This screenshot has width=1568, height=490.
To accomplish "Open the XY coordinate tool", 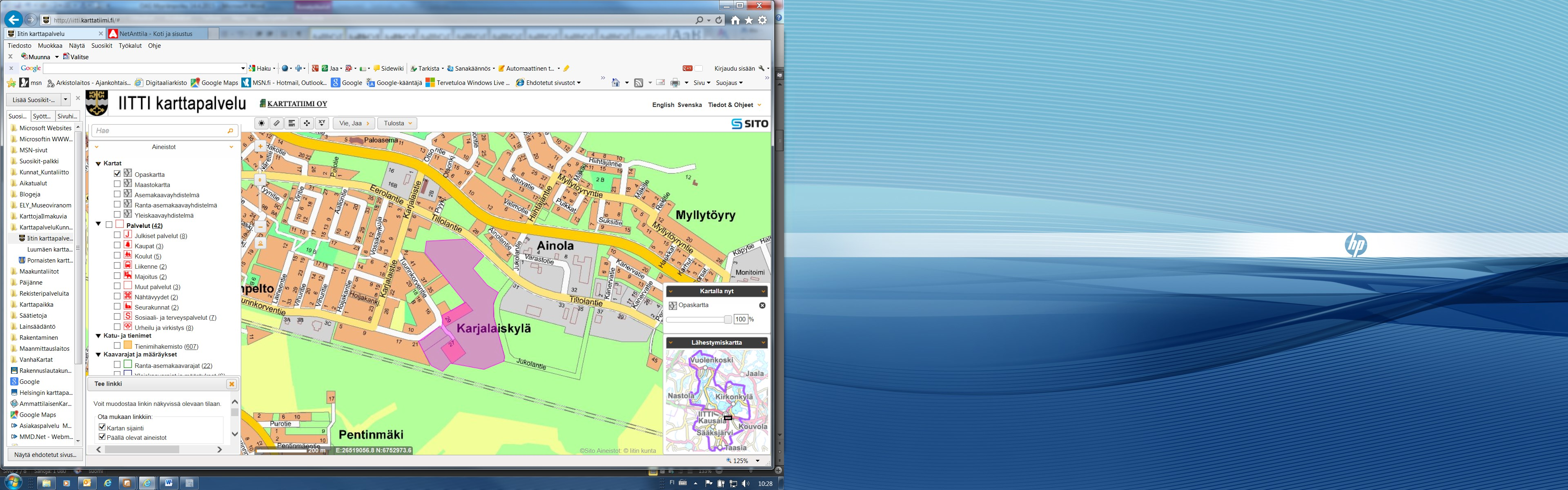I will [x=322, y=124].
